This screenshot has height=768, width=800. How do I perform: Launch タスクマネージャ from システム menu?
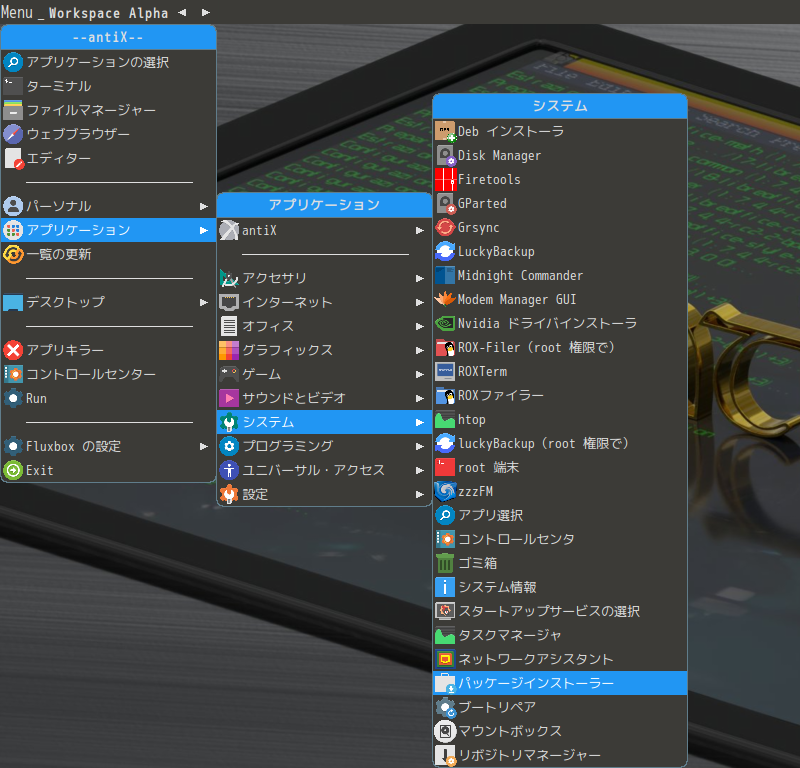560,635
